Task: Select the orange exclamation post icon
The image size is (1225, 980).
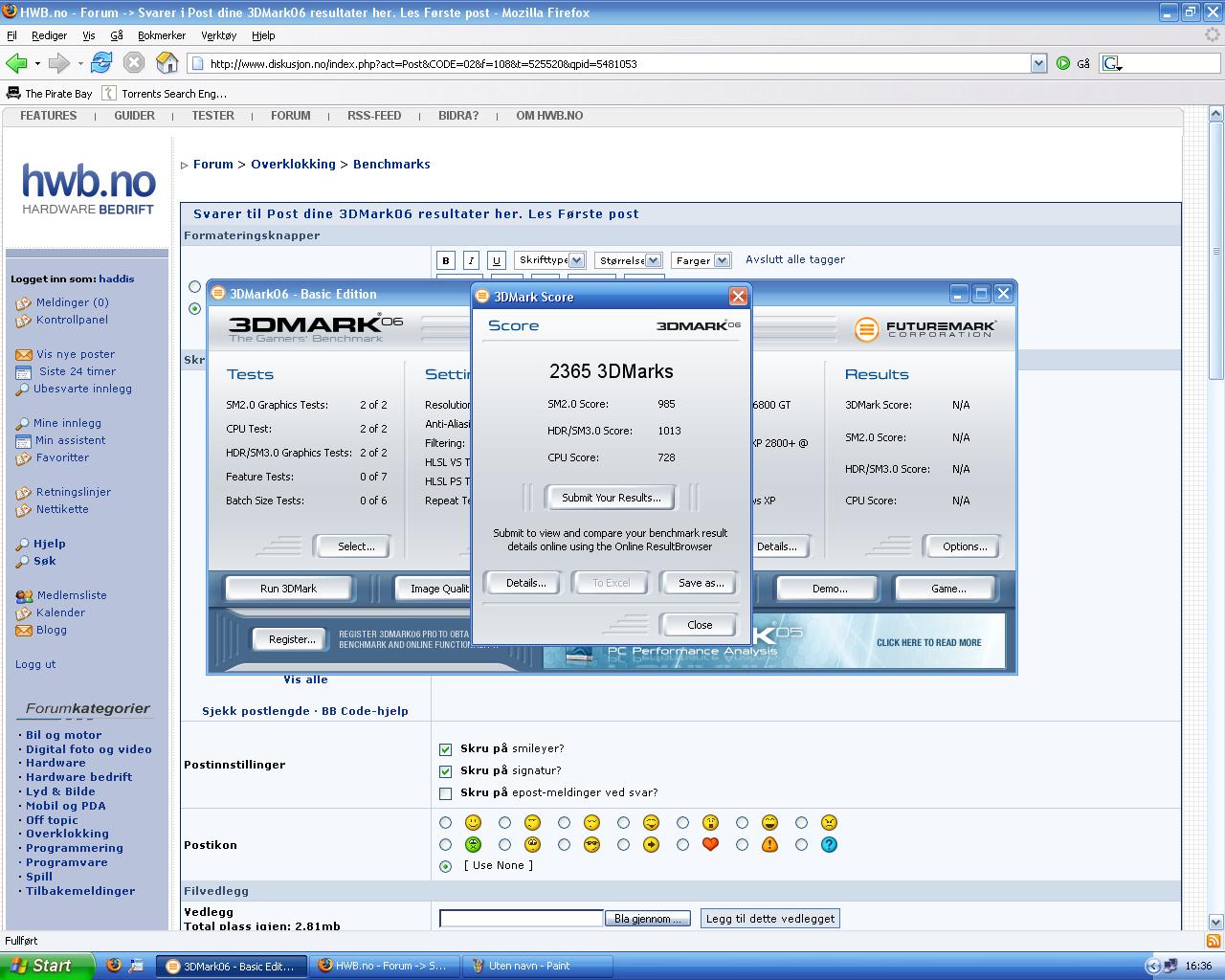Action: tap(769, 844)
